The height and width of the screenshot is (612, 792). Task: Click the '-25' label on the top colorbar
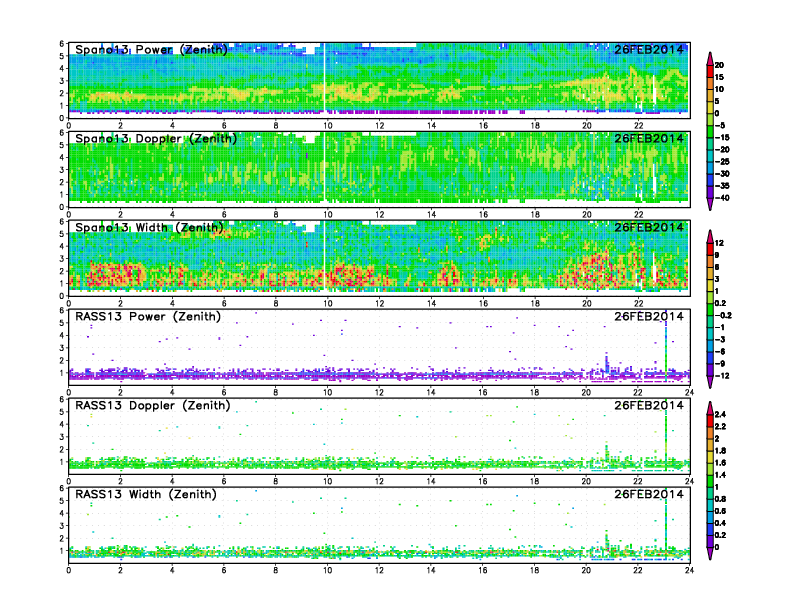click(722, 162)
